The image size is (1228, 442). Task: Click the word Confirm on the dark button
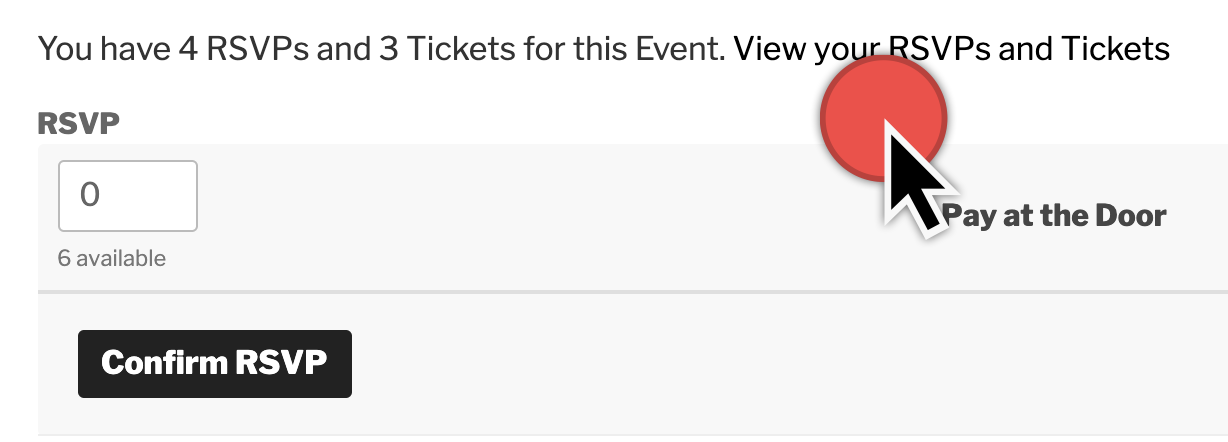(x=164, y=363)
